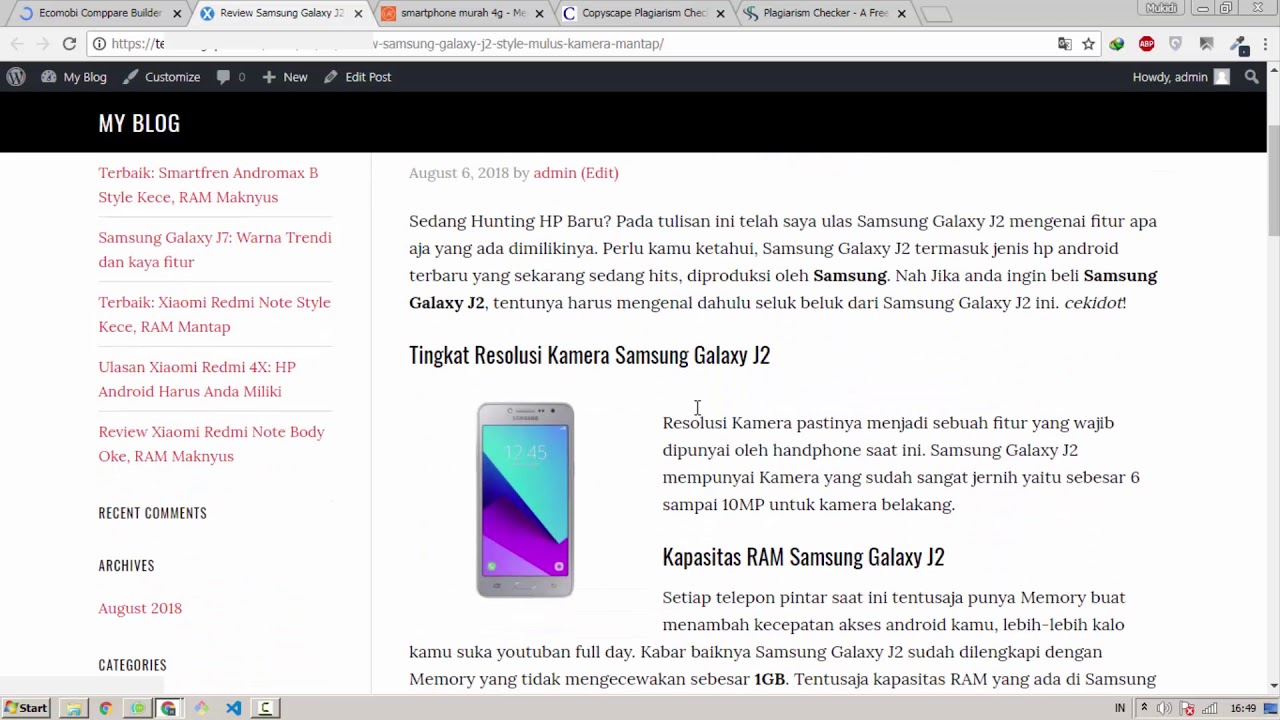The height and width of the screenshot is (720, 1280).
Task: Close the Ecomobi Comppare Builder tab
Action: [x=177, y=14]
